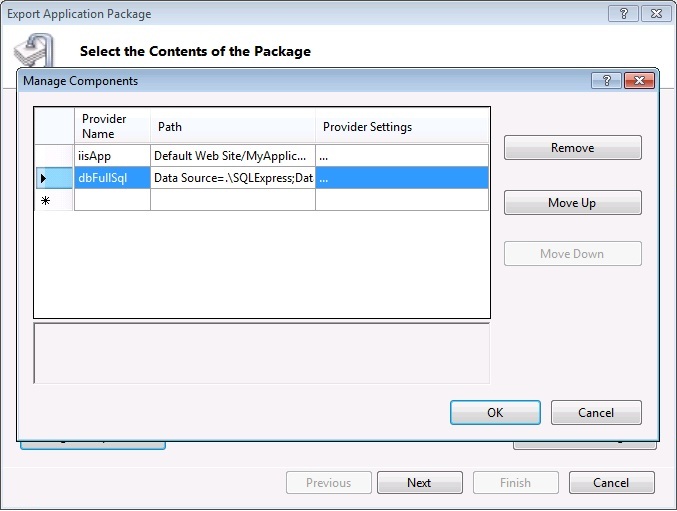Confirm with the OK button
The width and height of the screenshot is (677, 511).
(x=495, y=413)
